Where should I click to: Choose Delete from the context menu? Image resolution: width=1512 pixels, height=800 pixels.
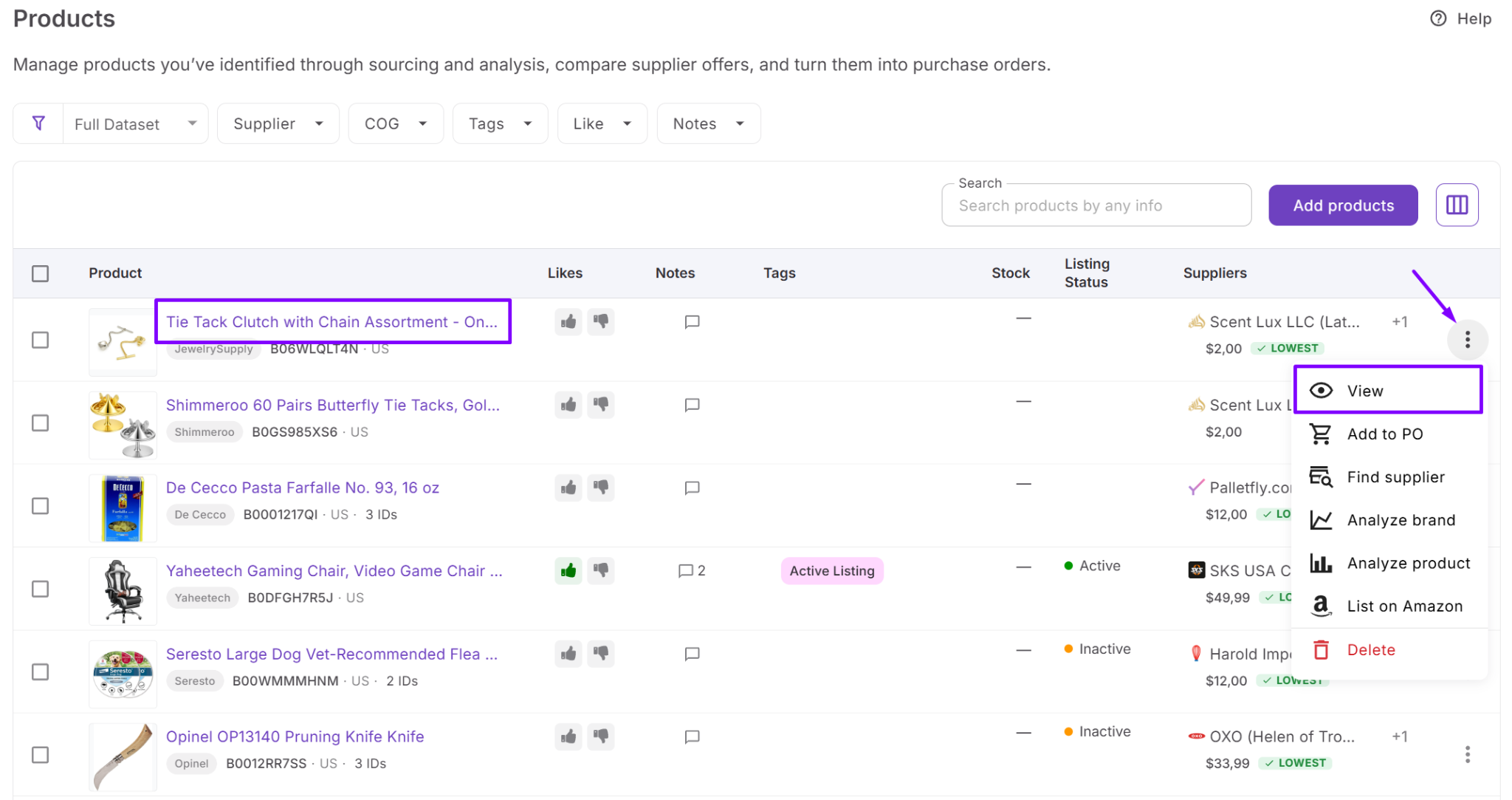tap(1388, 649)
